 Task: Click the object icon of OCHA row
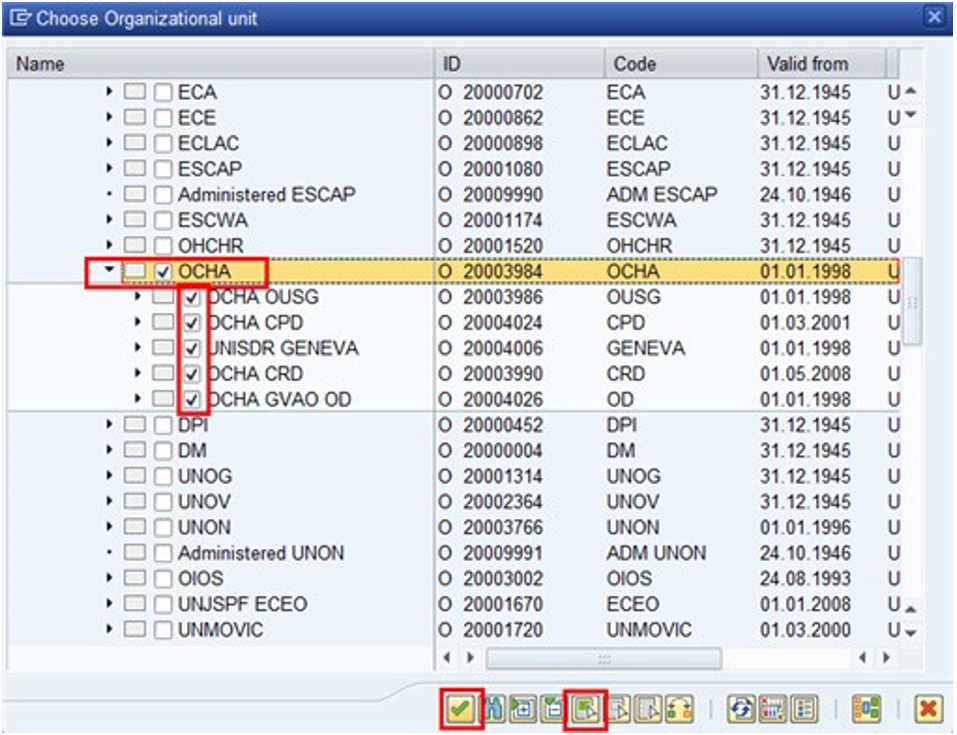[x=134, y=271]
